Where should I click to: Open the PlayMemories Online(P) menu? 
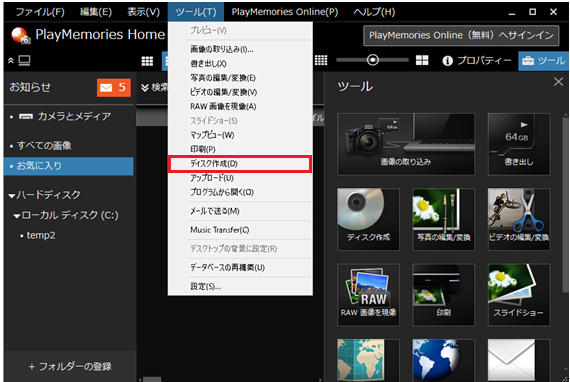(x=285, y=12)
